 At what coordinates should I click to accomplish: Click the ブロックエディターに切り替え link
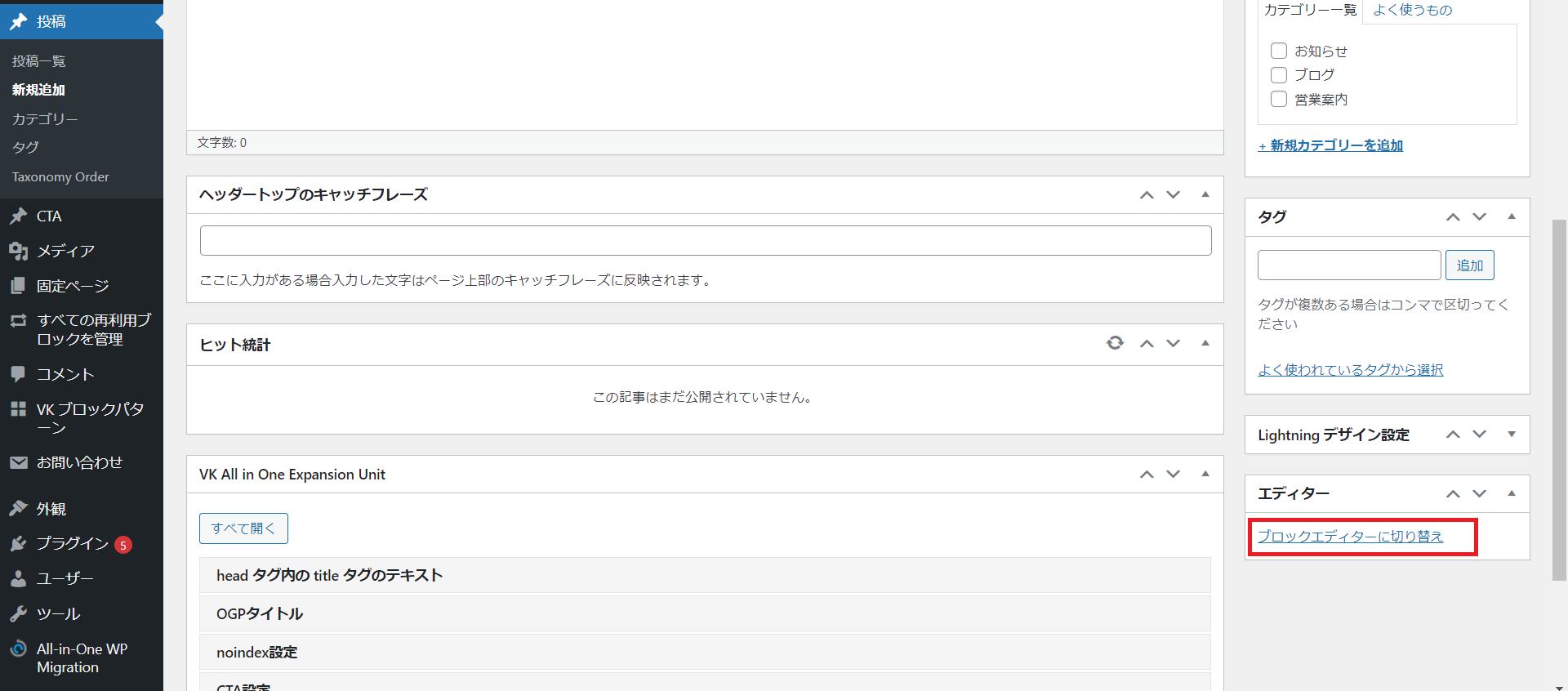tap(1350, 537)
